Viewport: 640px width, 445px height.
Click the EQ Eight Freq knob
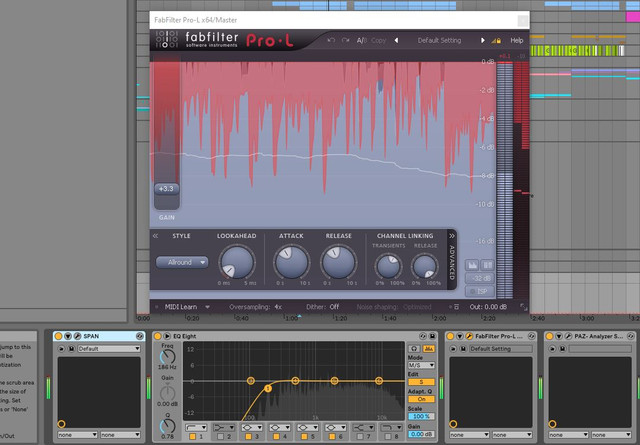click(x=167, y=357)
